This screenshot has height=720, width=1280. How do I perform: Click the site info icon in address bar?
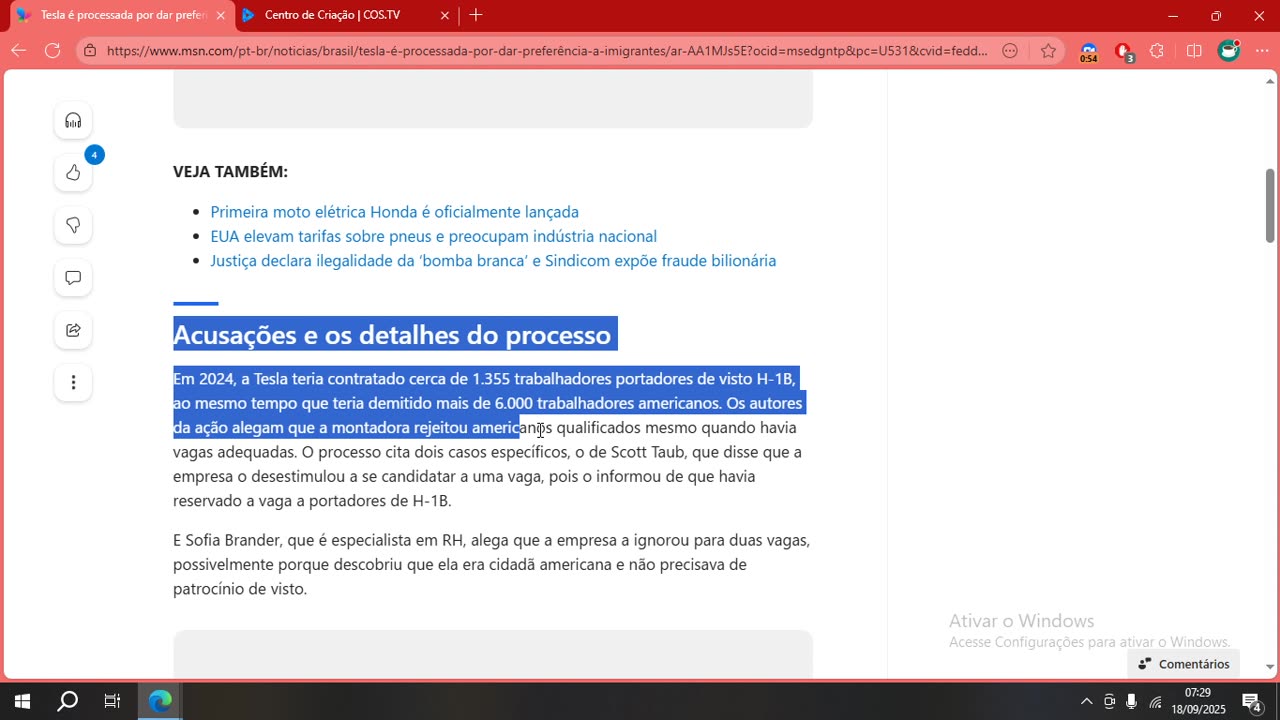click(90, 50)
